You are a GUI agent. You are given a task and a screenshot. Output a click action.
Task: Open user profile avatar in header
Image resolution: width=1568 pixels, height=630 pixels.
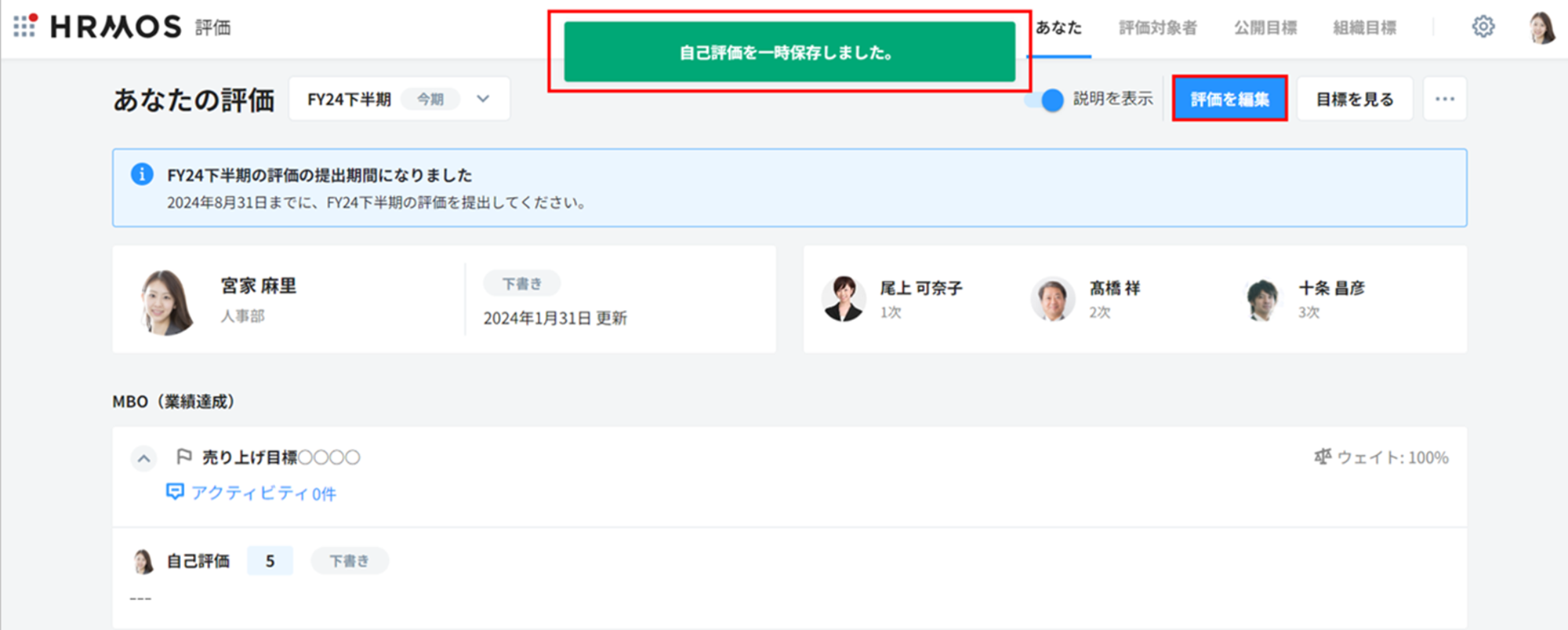tap(1541, 27)
